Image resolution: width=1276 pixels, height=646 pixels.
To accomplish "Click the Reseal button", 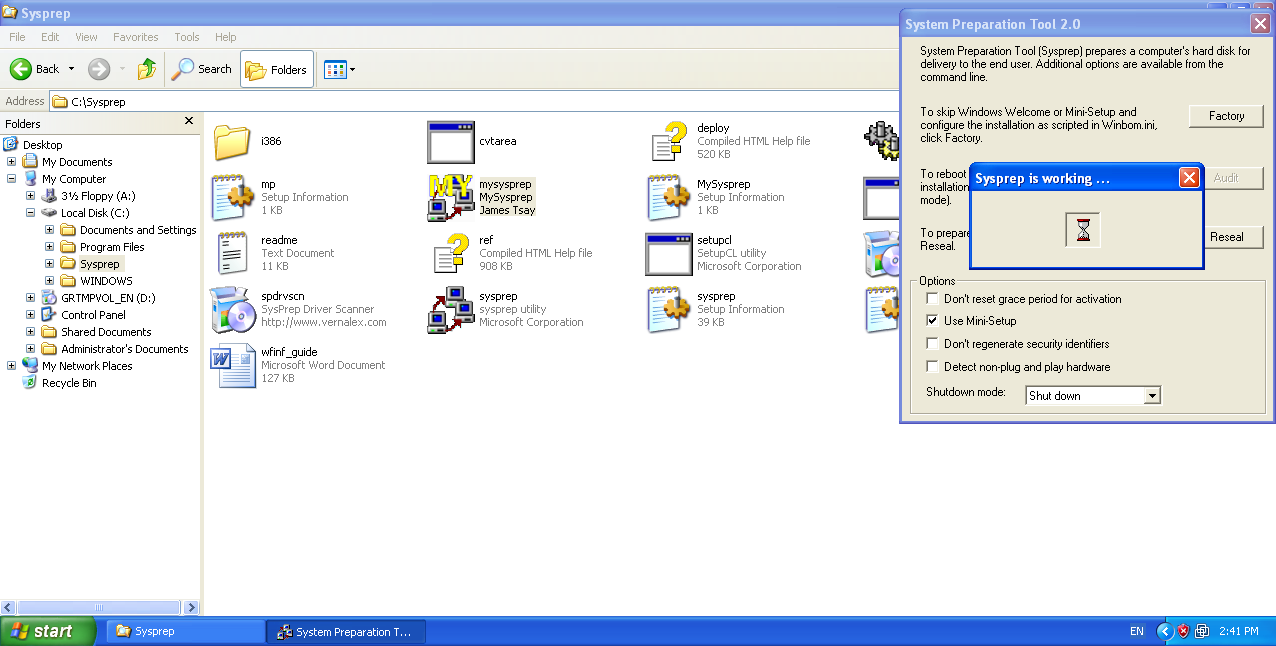I will tap(1235, 237).
